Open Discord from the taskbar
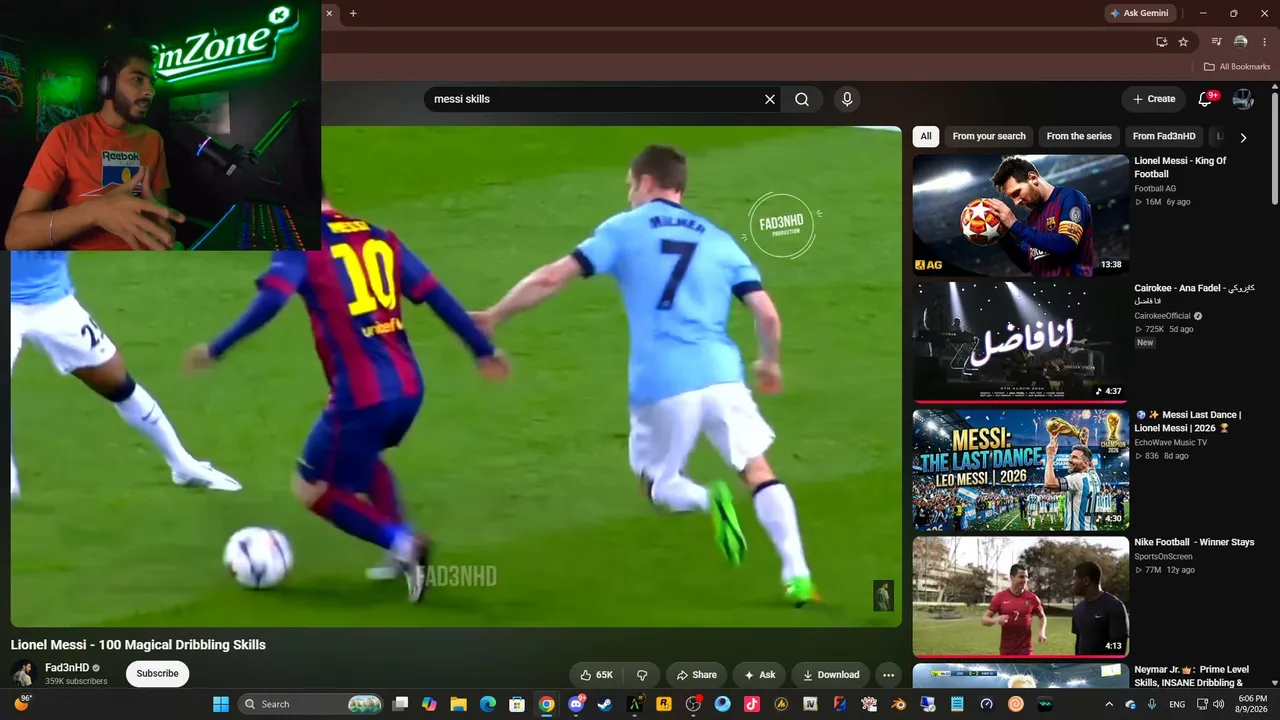The image size is (1280, 720). point(576,704)
